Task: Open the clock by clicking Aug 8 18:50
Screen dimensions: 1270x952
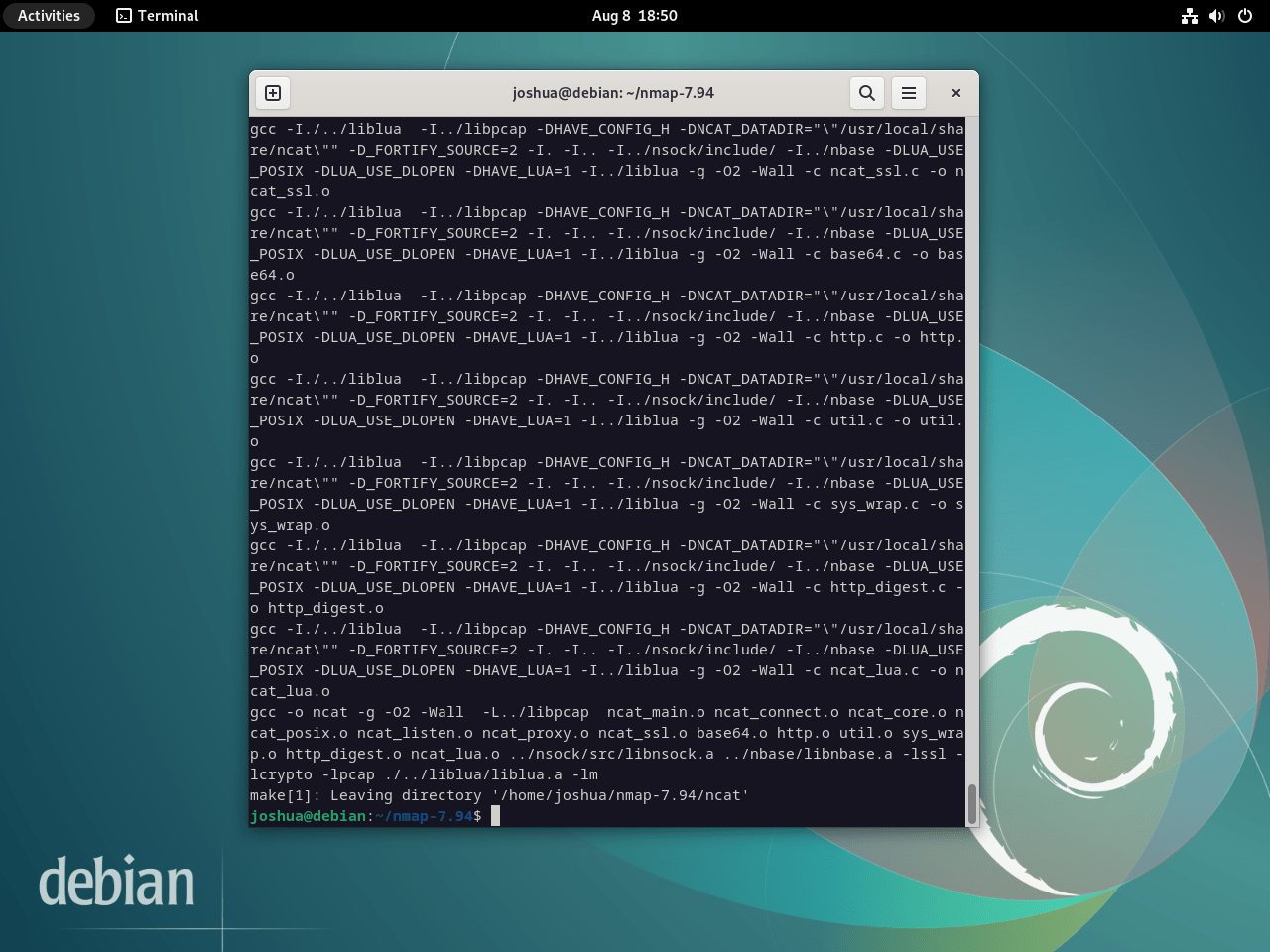Action: click(x=634, y=15)
